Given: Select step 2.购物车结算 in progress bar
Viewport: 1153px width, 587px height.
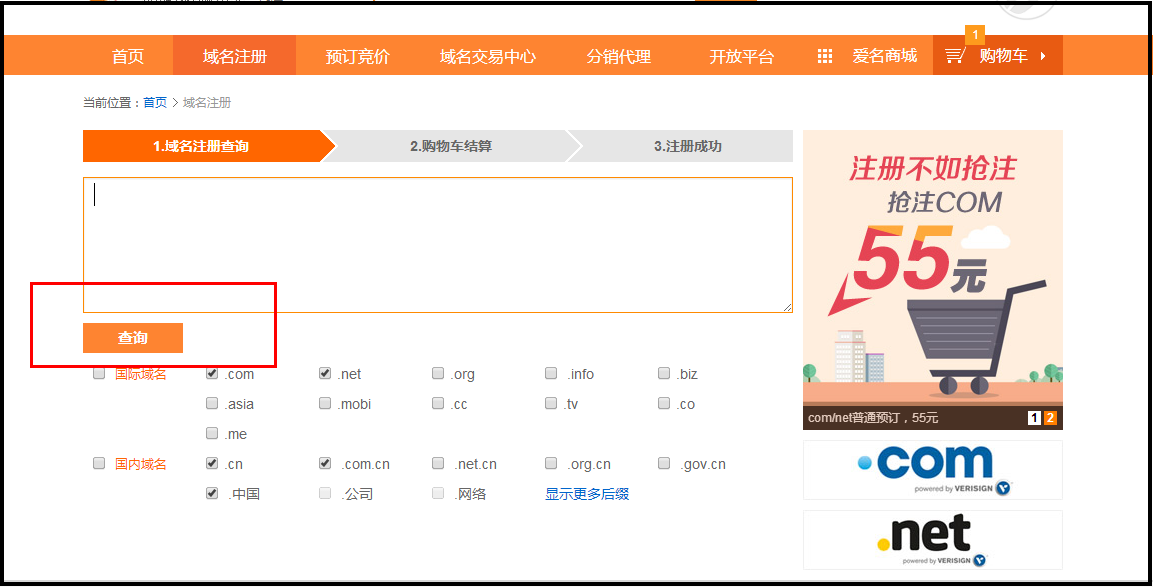Looking at the screenshot, I should point(451,146).
